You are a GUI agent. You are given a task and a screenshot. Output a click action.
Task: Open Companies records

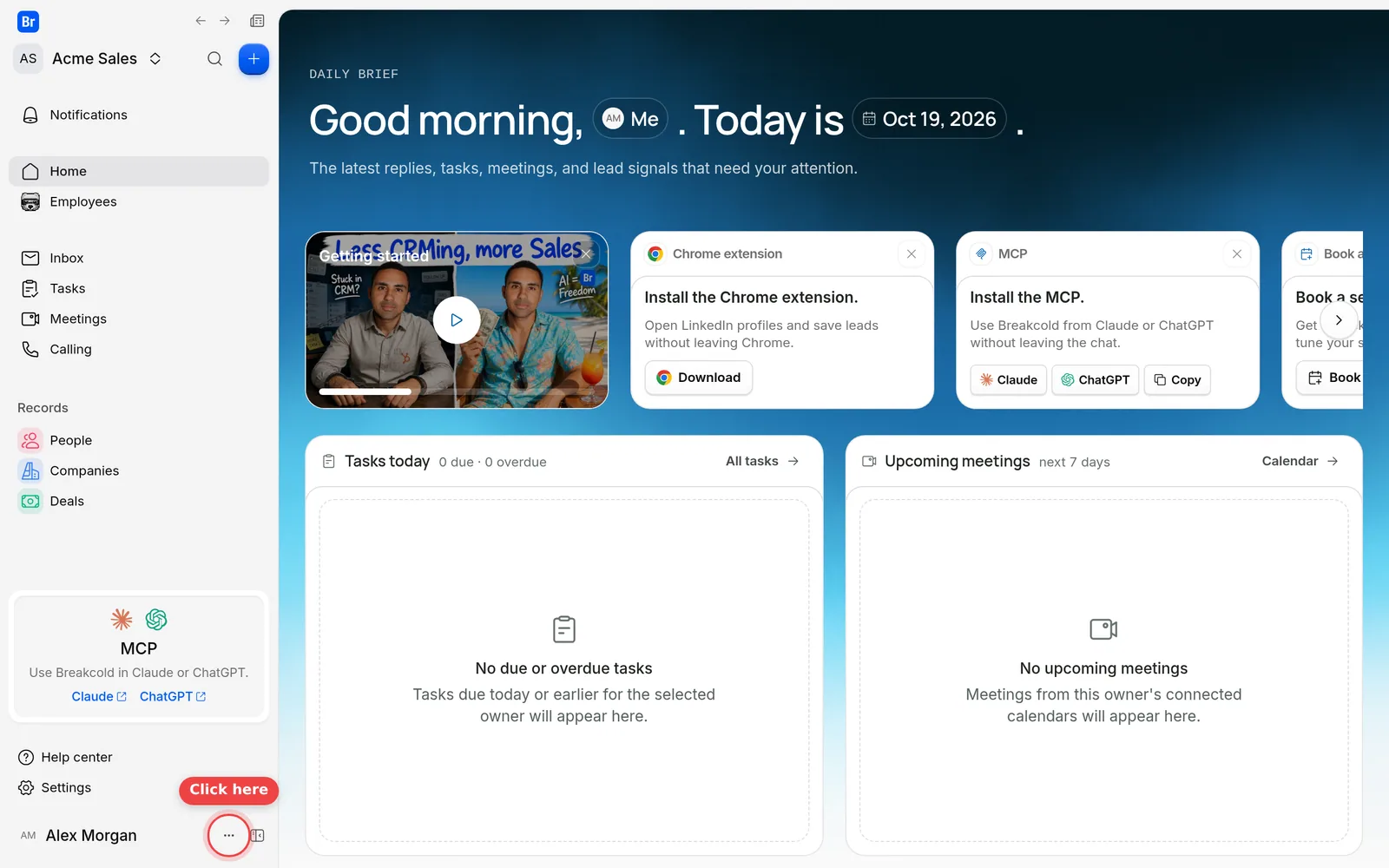point(139,470)
